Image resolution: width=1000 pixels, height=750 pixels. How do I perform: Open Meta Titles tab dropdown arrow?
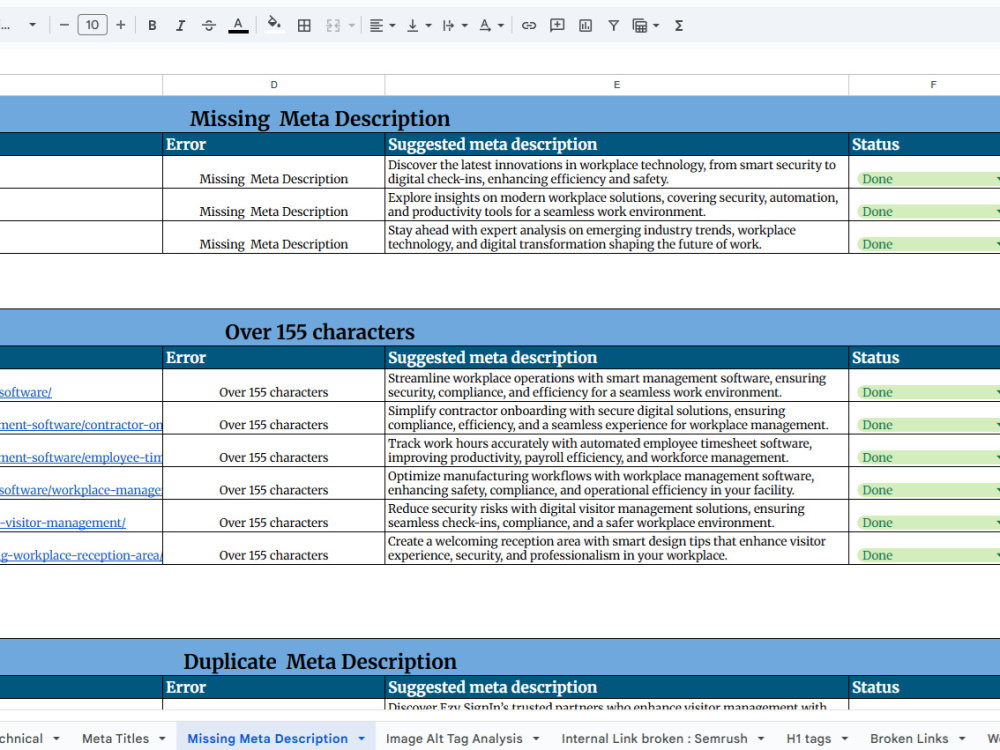coord(162,739)
